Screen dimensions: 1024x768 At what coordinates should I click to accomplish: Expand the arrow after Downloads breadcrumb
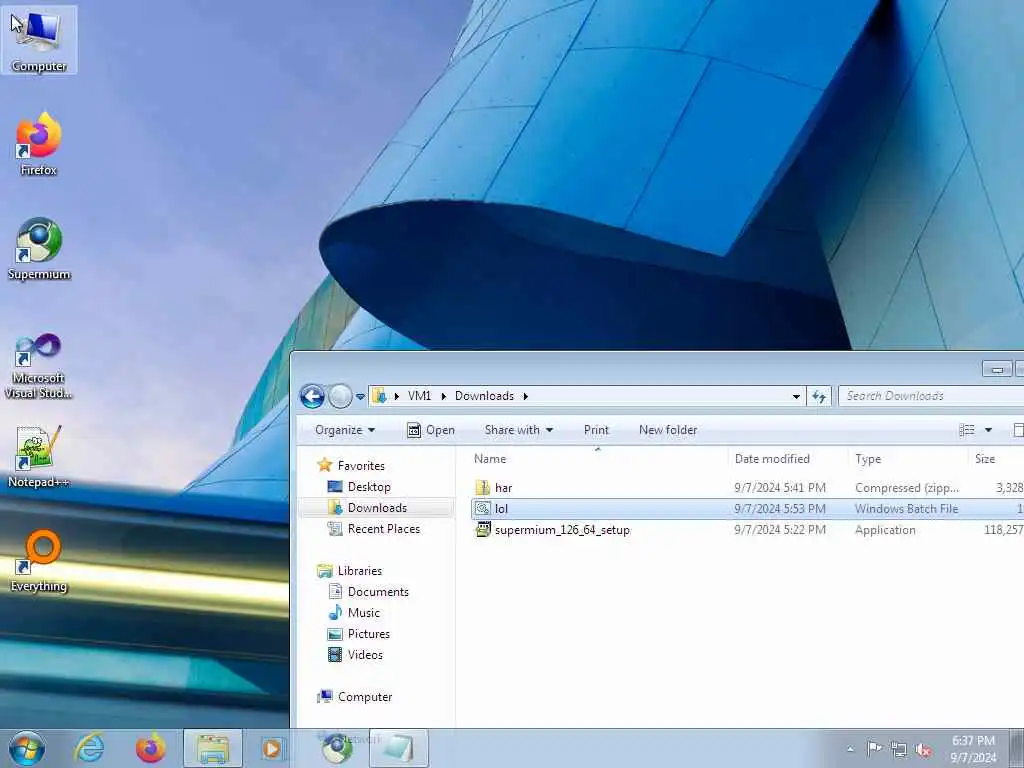pos(525,396)
